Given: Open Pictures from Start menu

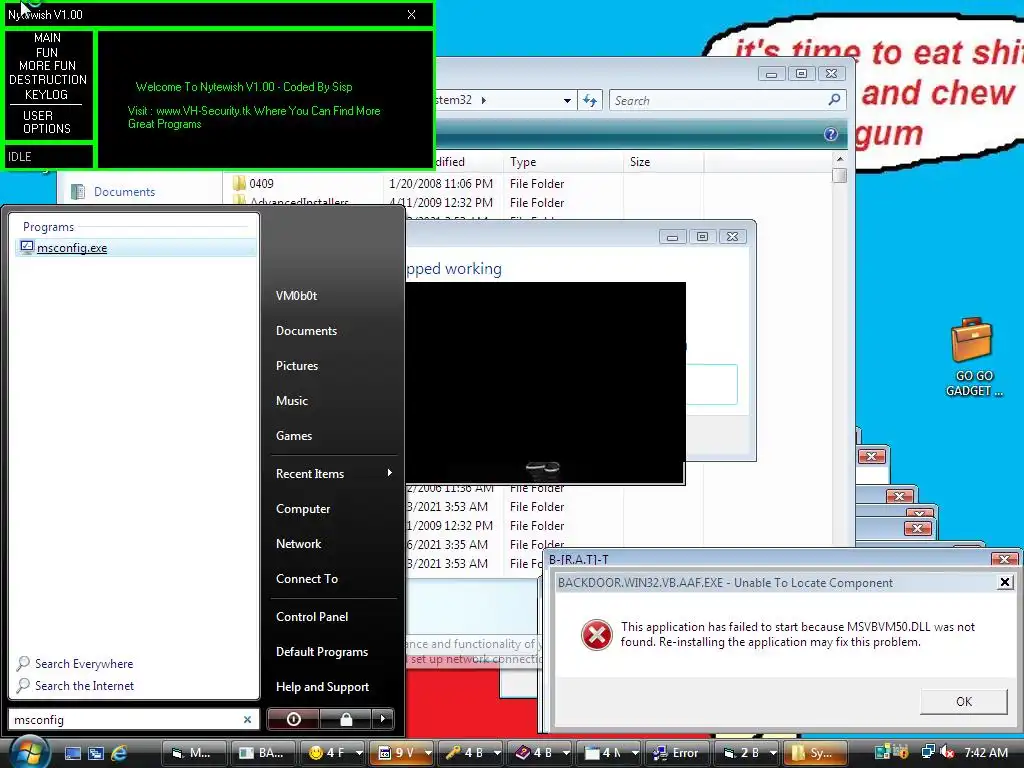Looking at the screenshot, I should pyautogui.click(x=296, y=366).
